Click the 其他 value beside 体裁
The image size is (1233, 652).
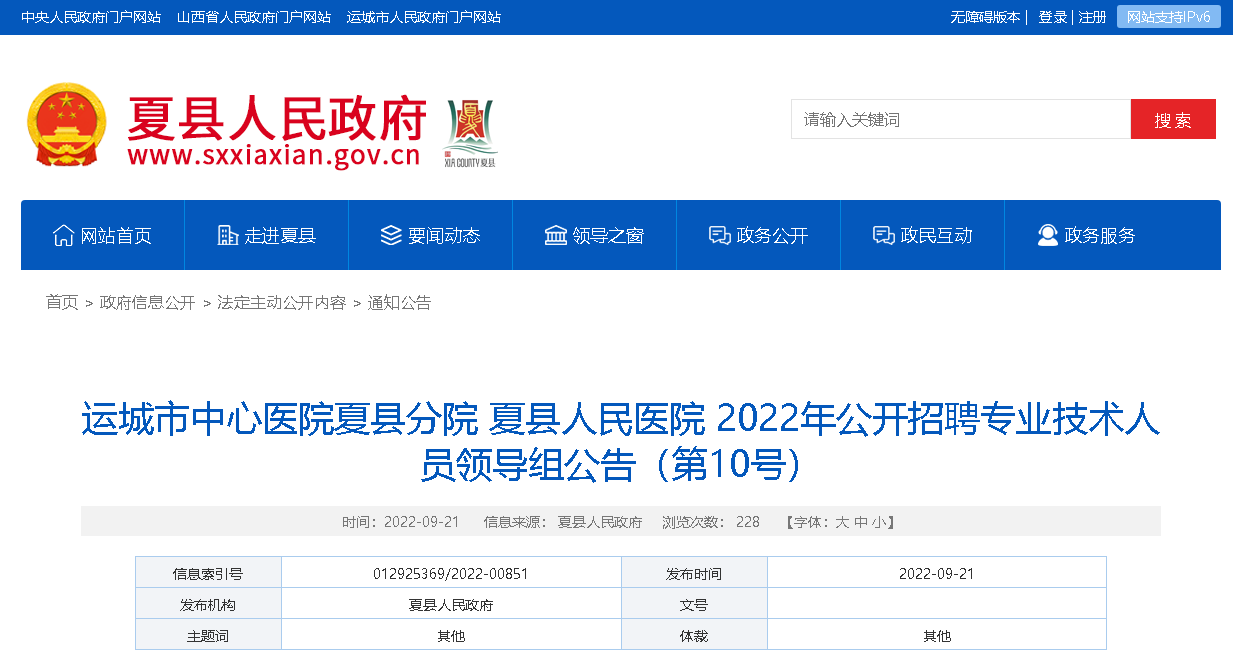tap(937, 636)
